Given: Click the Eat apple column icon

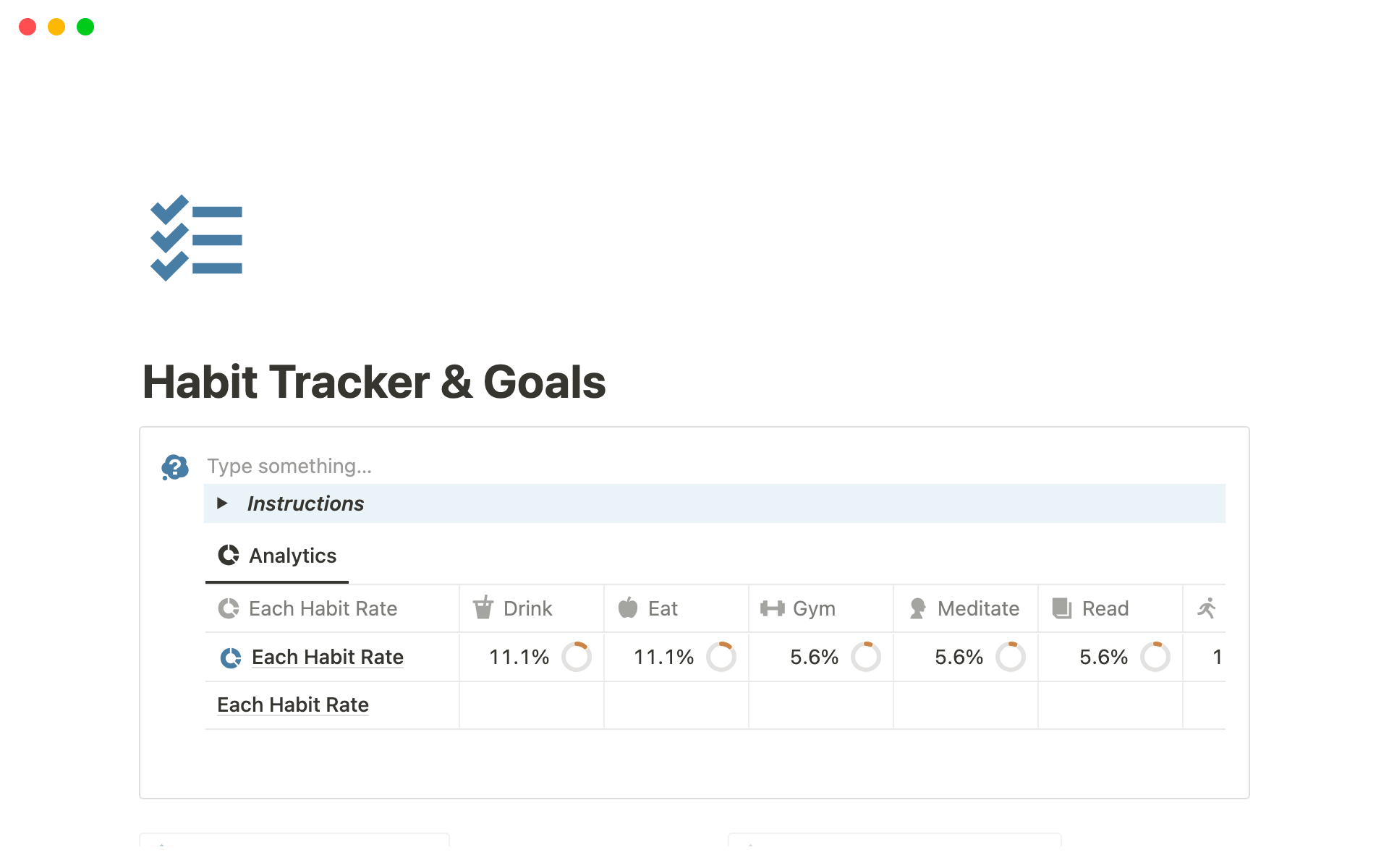Looking at the screenshot, I should click(x=628, y=608).
